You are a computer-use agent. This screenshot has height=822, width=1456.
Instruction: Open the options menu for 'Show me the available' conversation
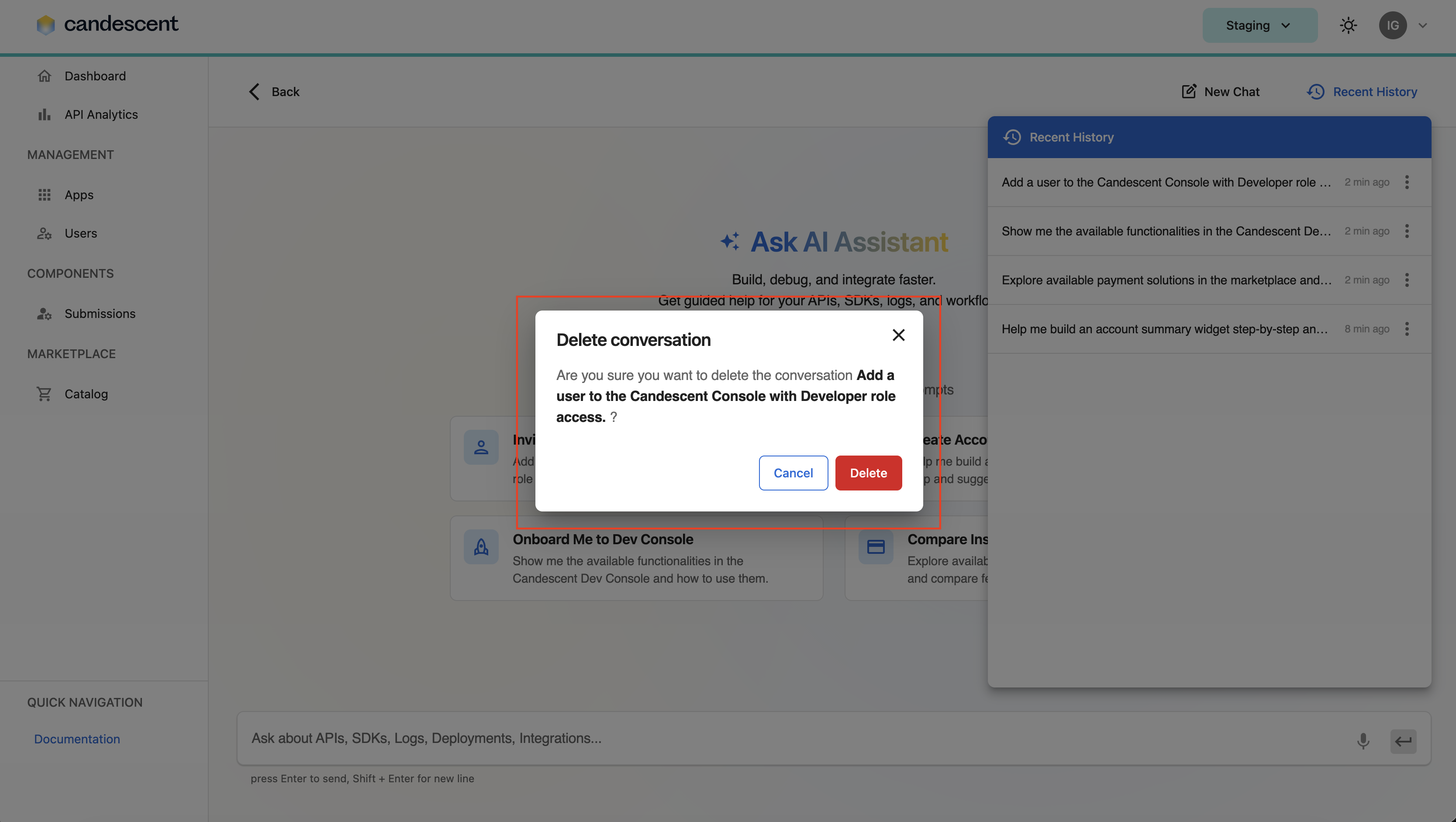coord(1407,231)
